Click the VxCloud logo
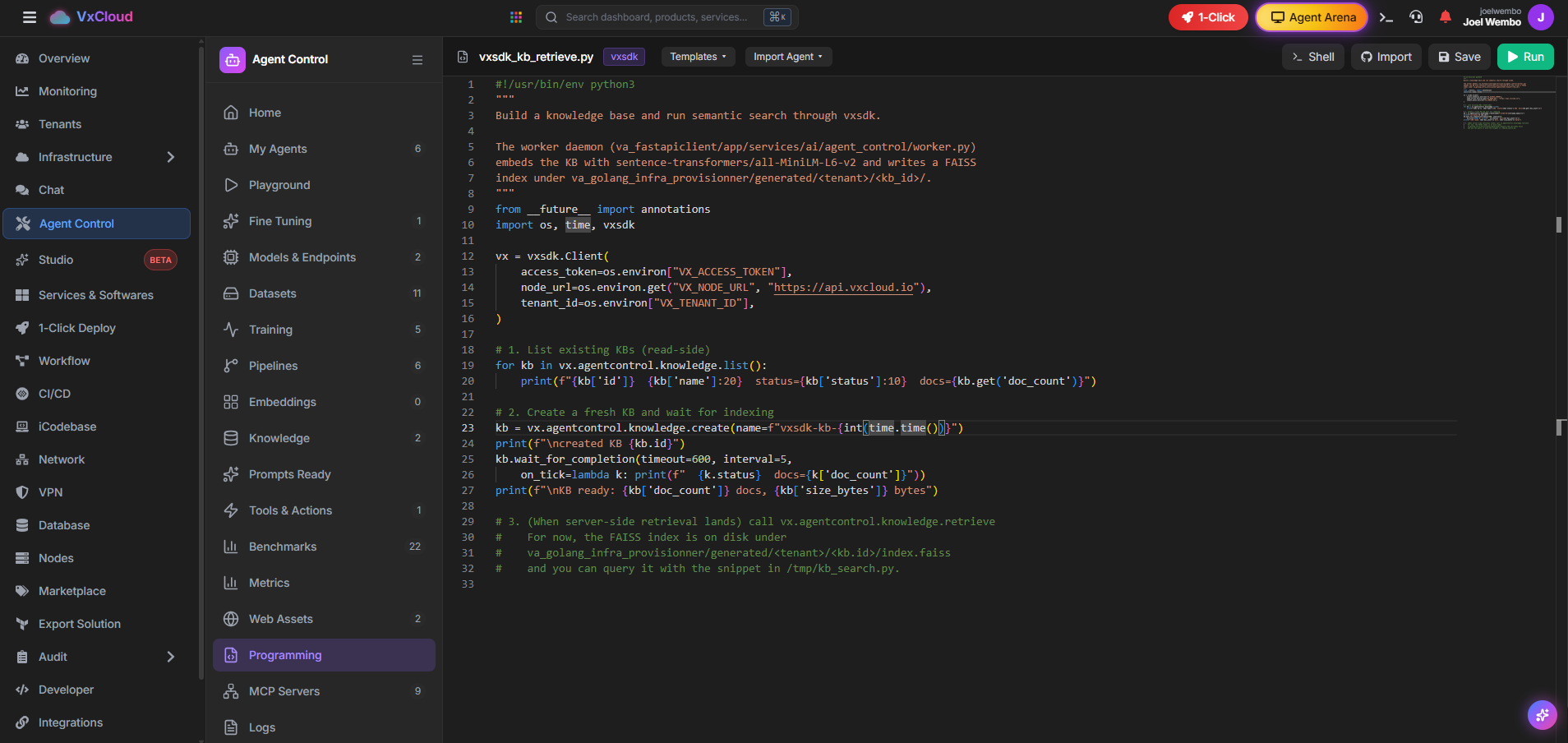 (91, 17)
